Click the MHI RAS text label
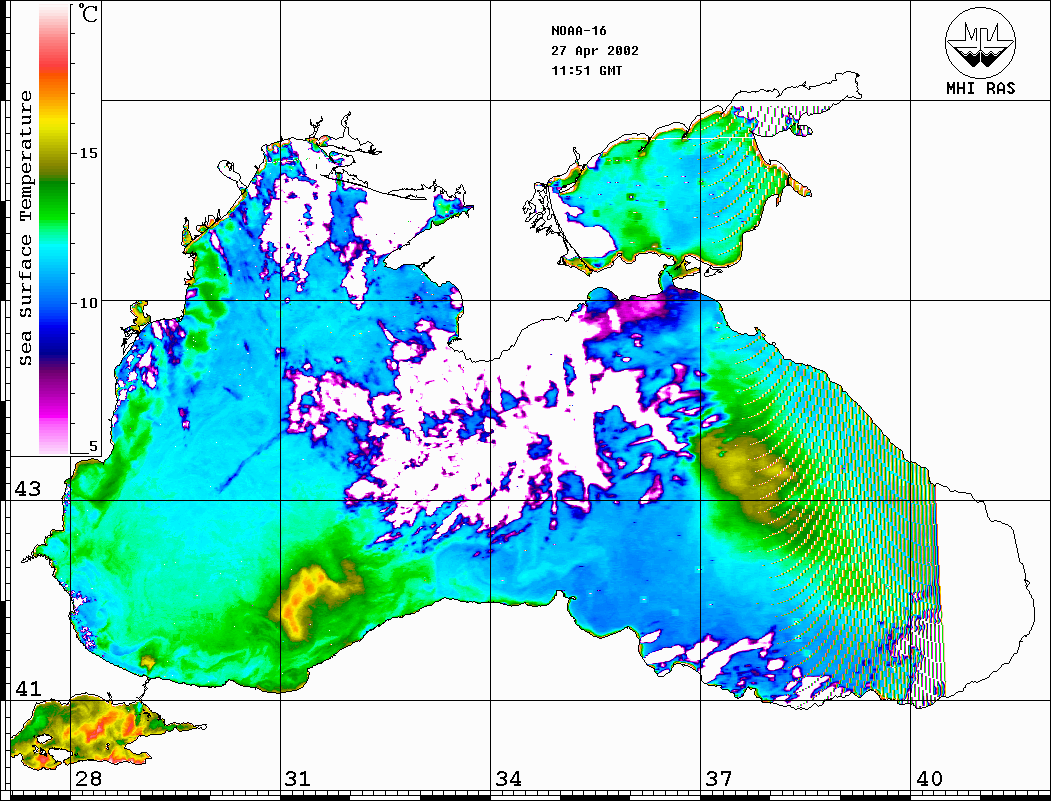Viewport: 1051px width, 801px height. tap(980, 88)
